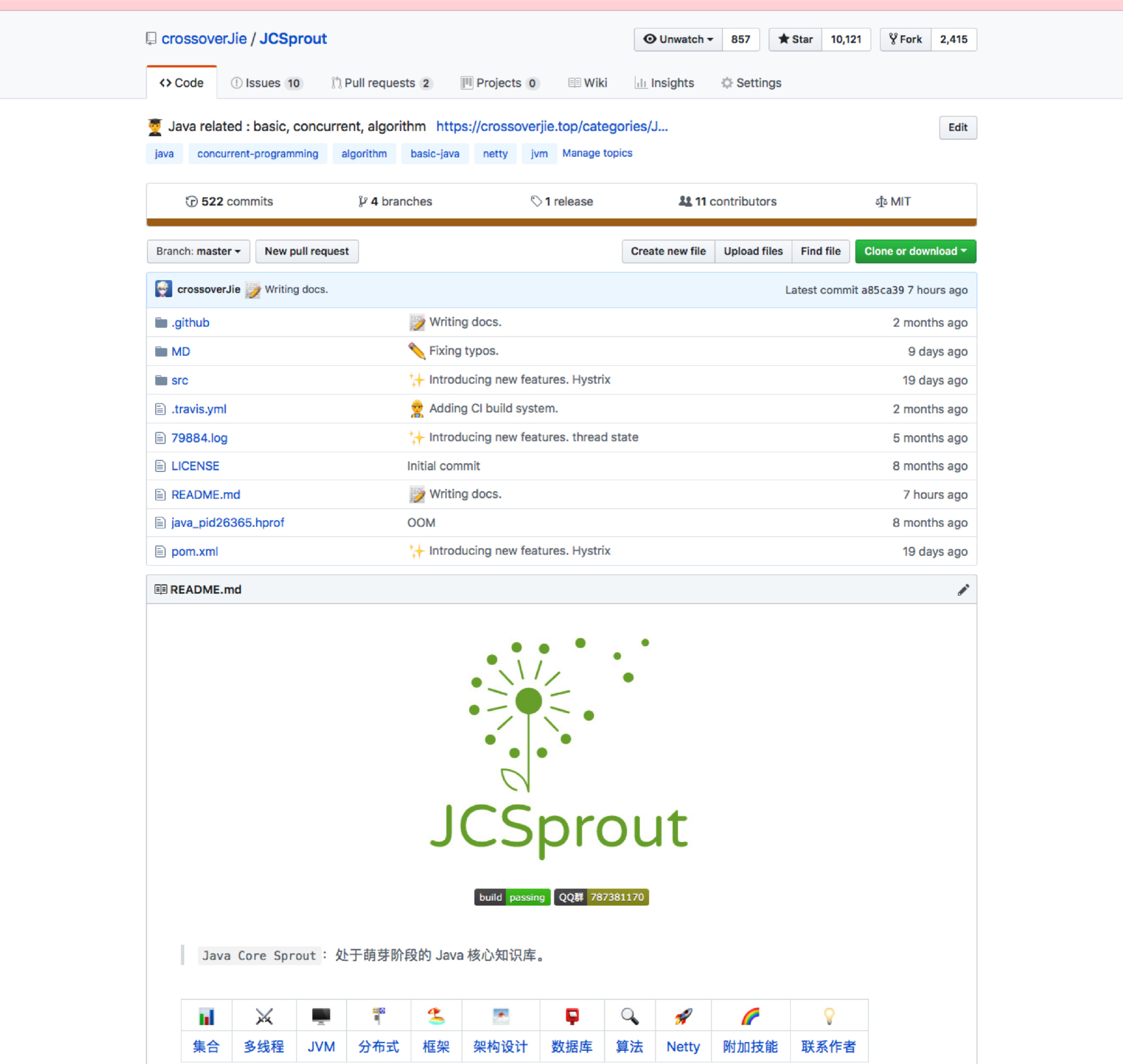Click Create new file button

click(x=668, y=251)
